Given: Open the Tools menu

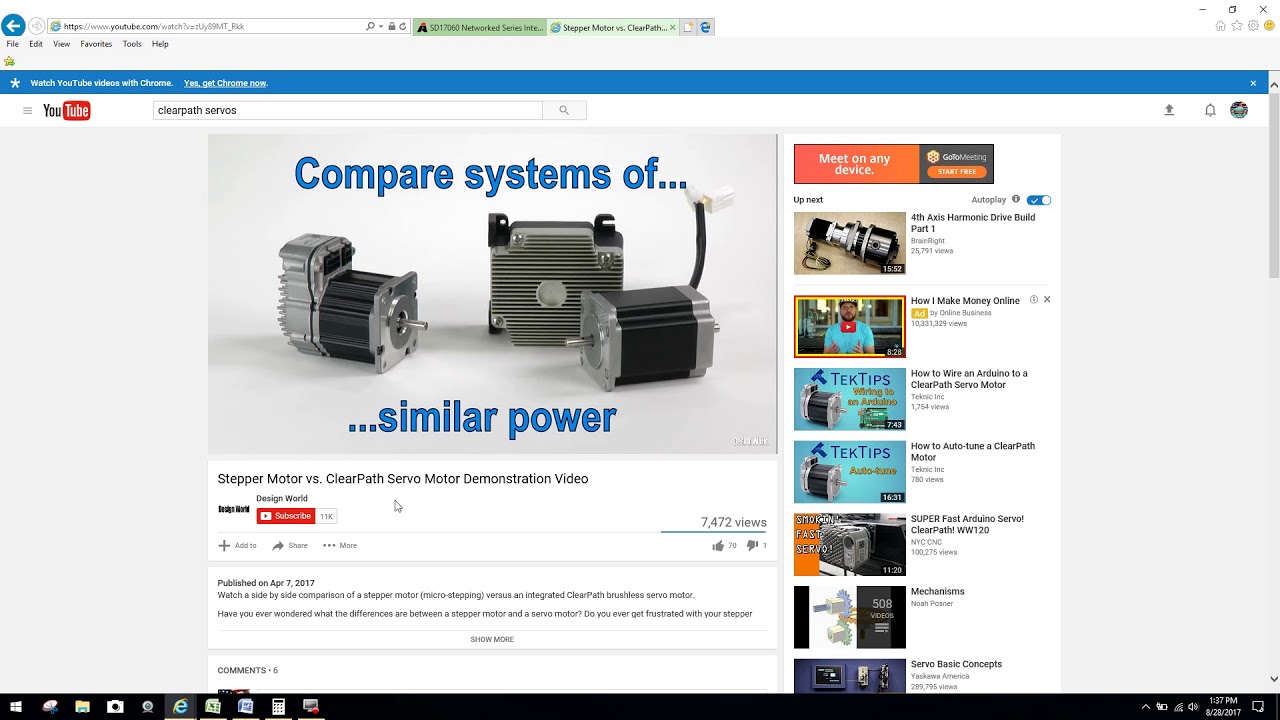Looking at the screenshot, I should coord(132,44).
